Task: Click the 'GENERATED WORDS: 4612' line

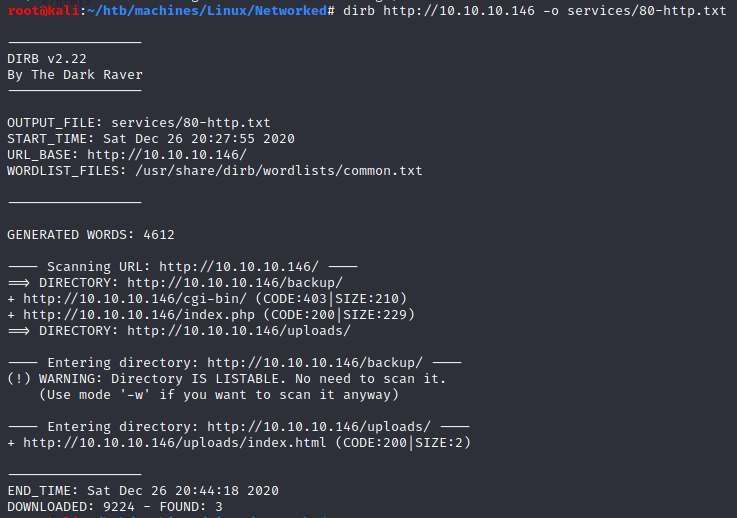Action: coord(90,235)
